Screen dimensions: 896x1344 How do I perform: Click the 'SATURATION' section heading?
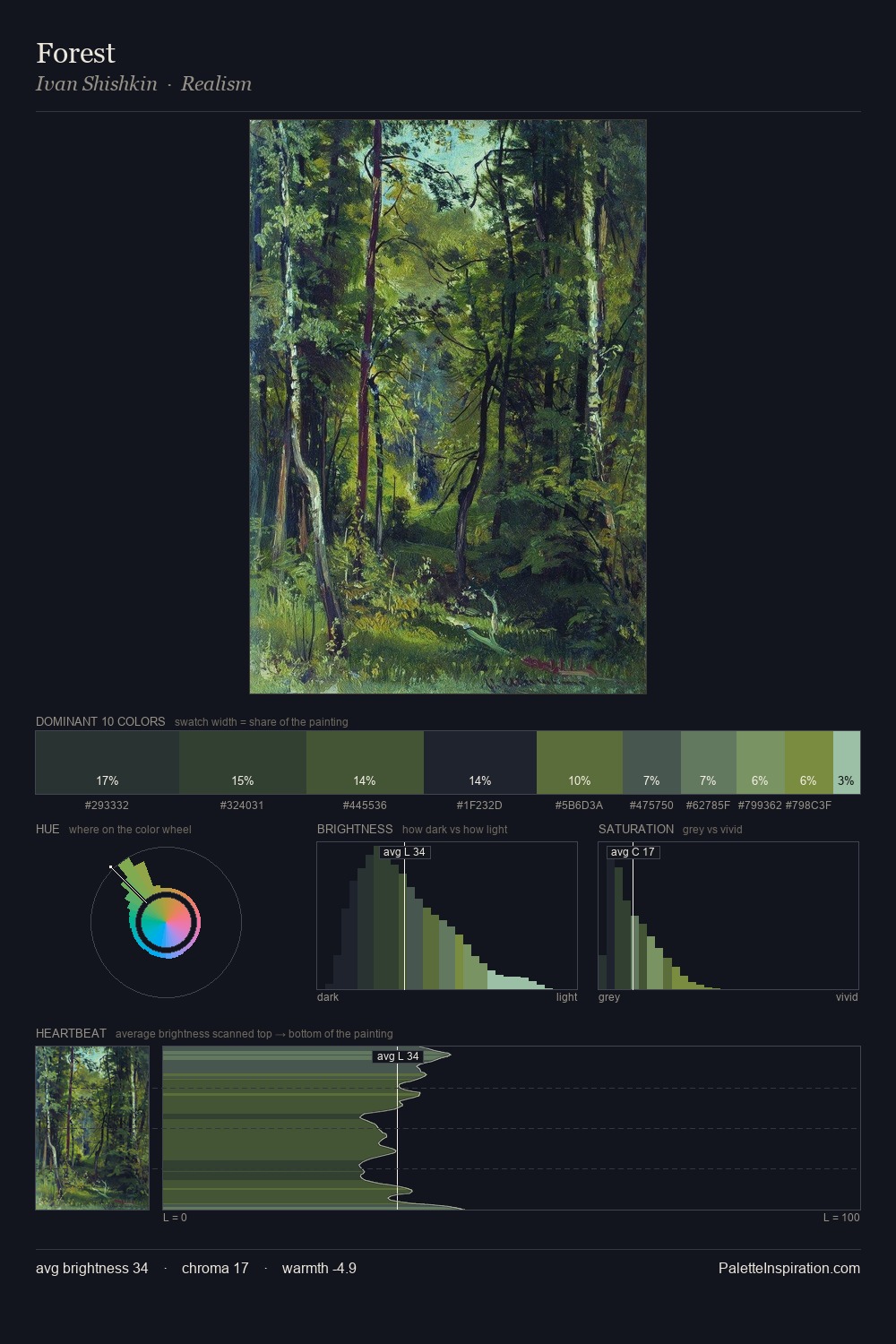(x=636, y=829)
